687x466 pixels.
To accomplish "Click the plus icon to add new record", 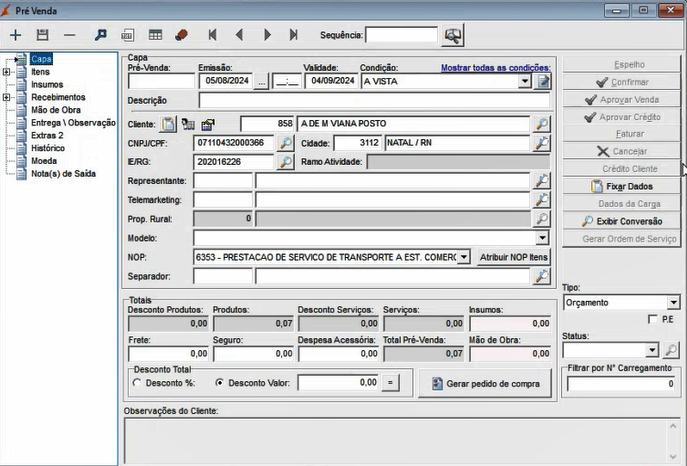I will (x=15, y=35).
